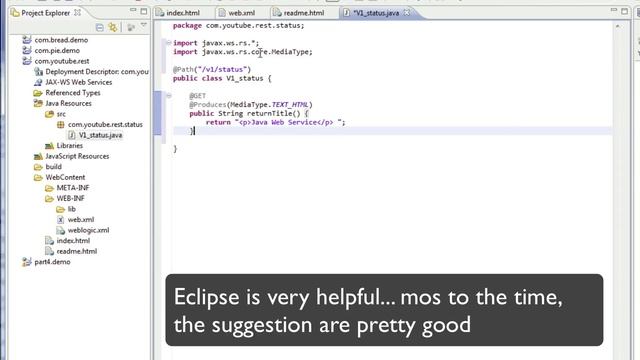
Task: Click the Java Resources icon
Action: coord(38,103)
